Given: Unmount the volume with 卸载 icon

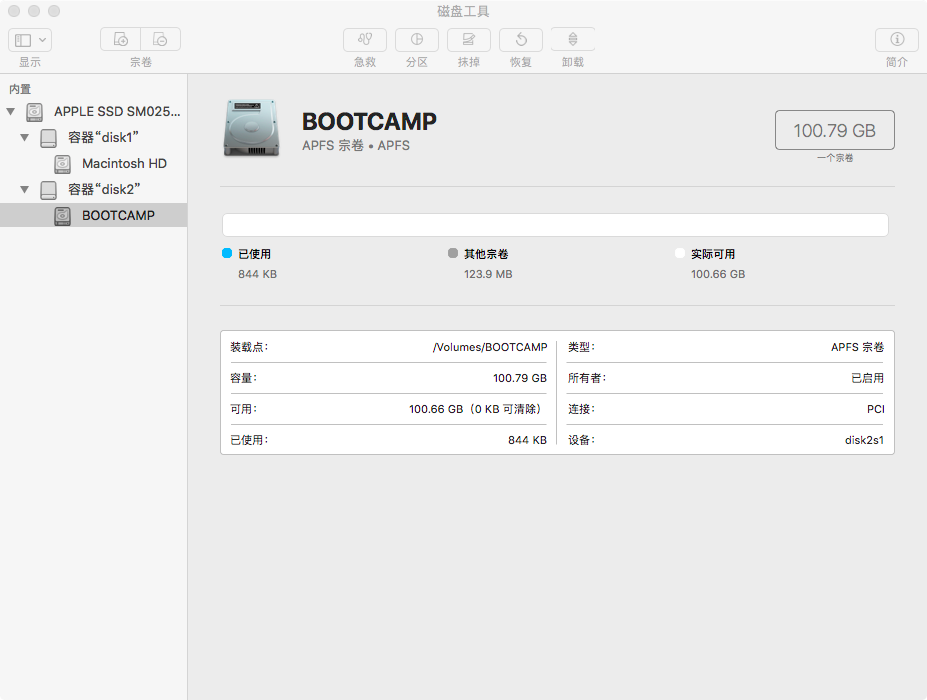Looking at the screenshot, I should pyautogui.click(x=572, y=40).
